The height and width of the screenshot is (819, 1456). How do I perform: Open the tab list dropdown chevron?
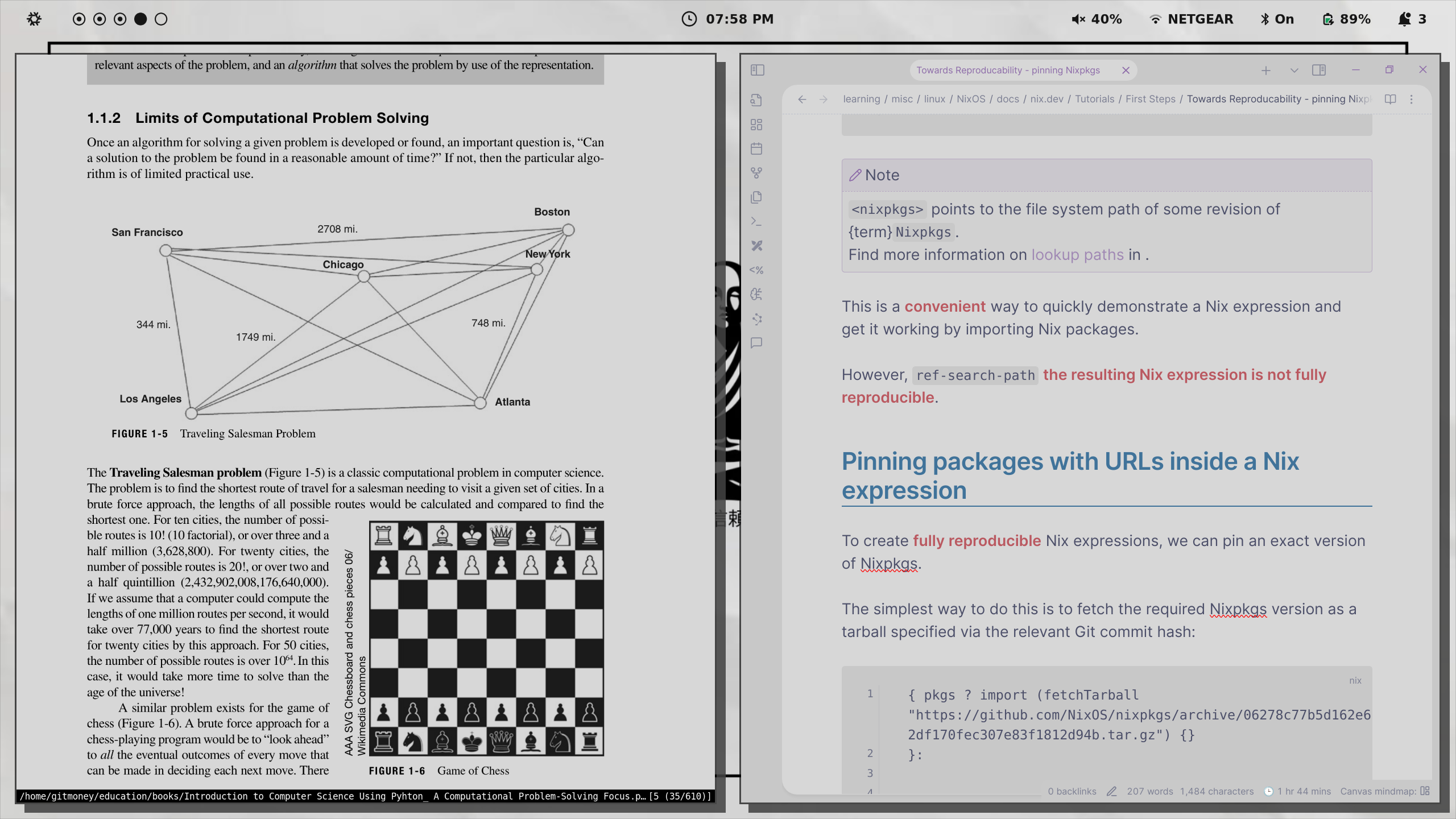pyautogui.click(x=1294, y=71)
